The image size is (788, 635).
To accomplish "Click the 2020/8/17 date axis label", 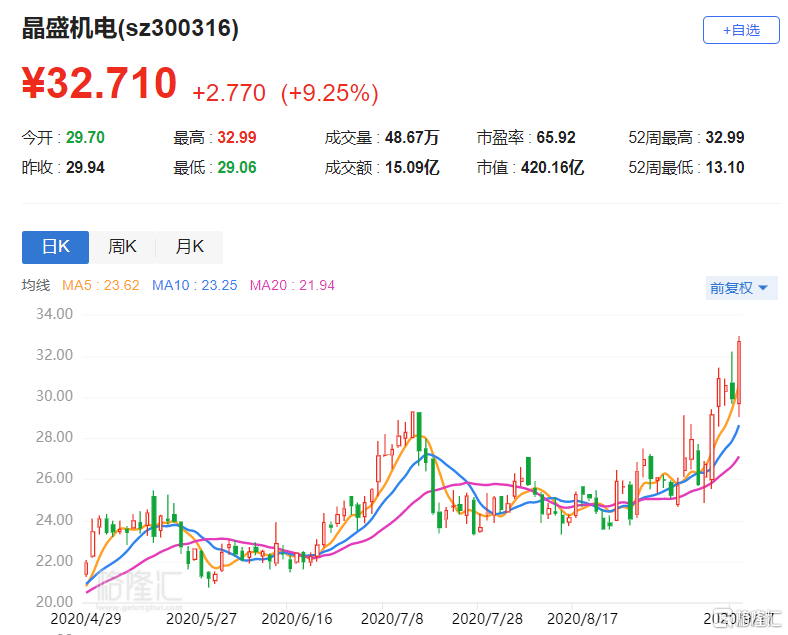I will 582,619.
